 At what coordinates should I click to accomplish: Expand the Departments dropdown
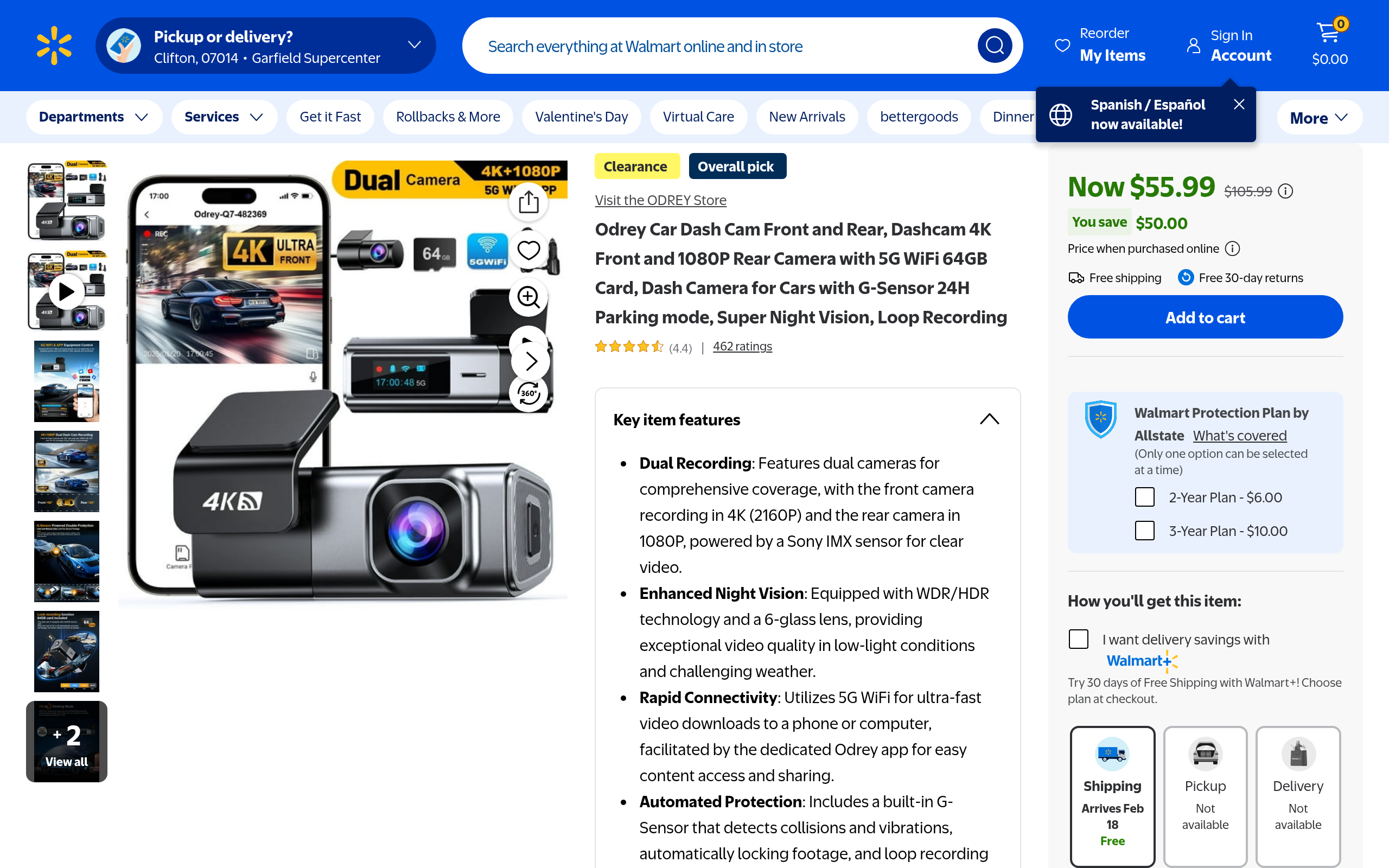pyautogui.click(x=93, y=117)
